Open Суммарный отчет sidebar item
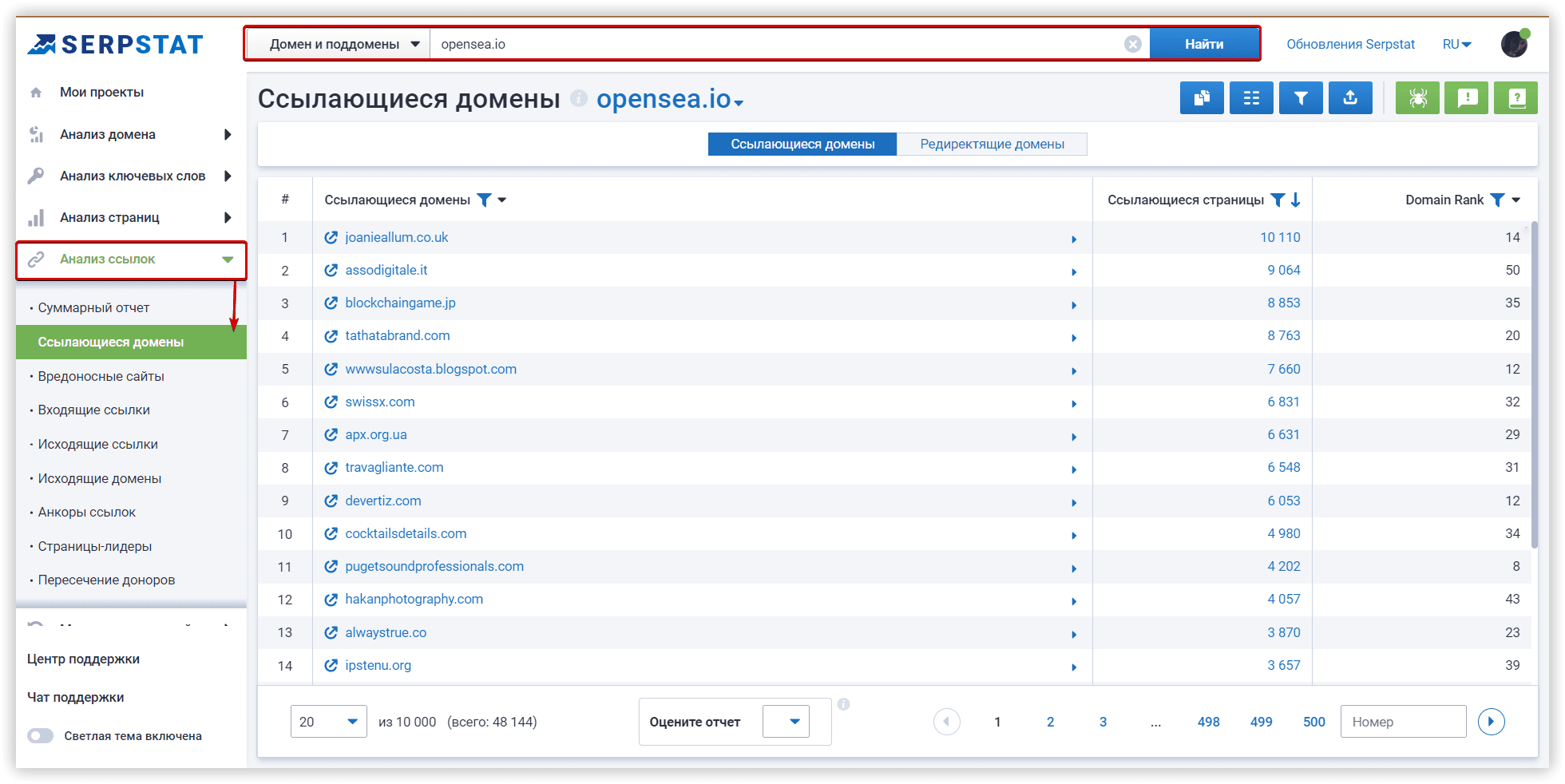 click(93, 307)
